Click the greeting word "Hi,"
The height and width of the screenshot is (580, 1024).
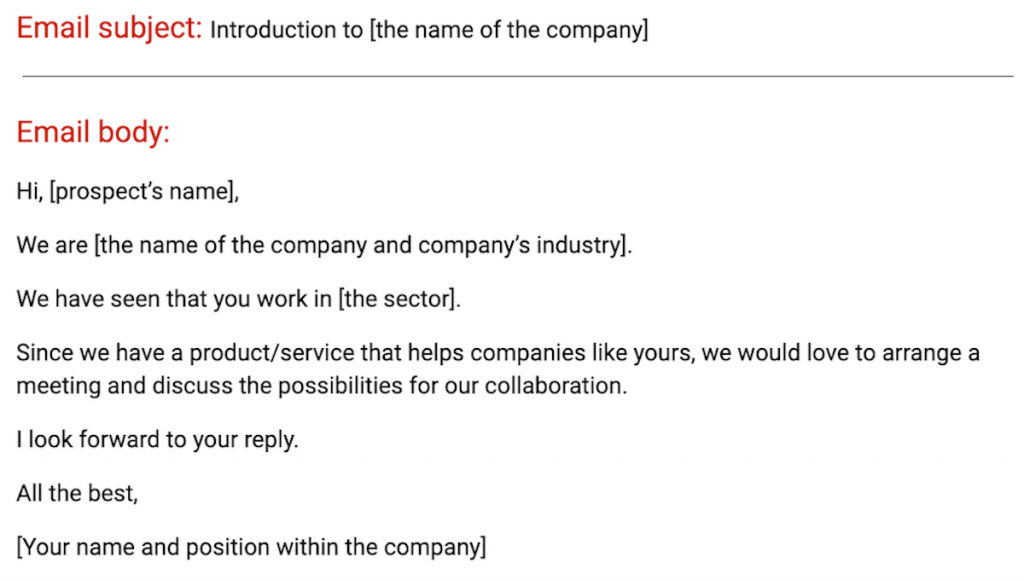tap(30, 192)
